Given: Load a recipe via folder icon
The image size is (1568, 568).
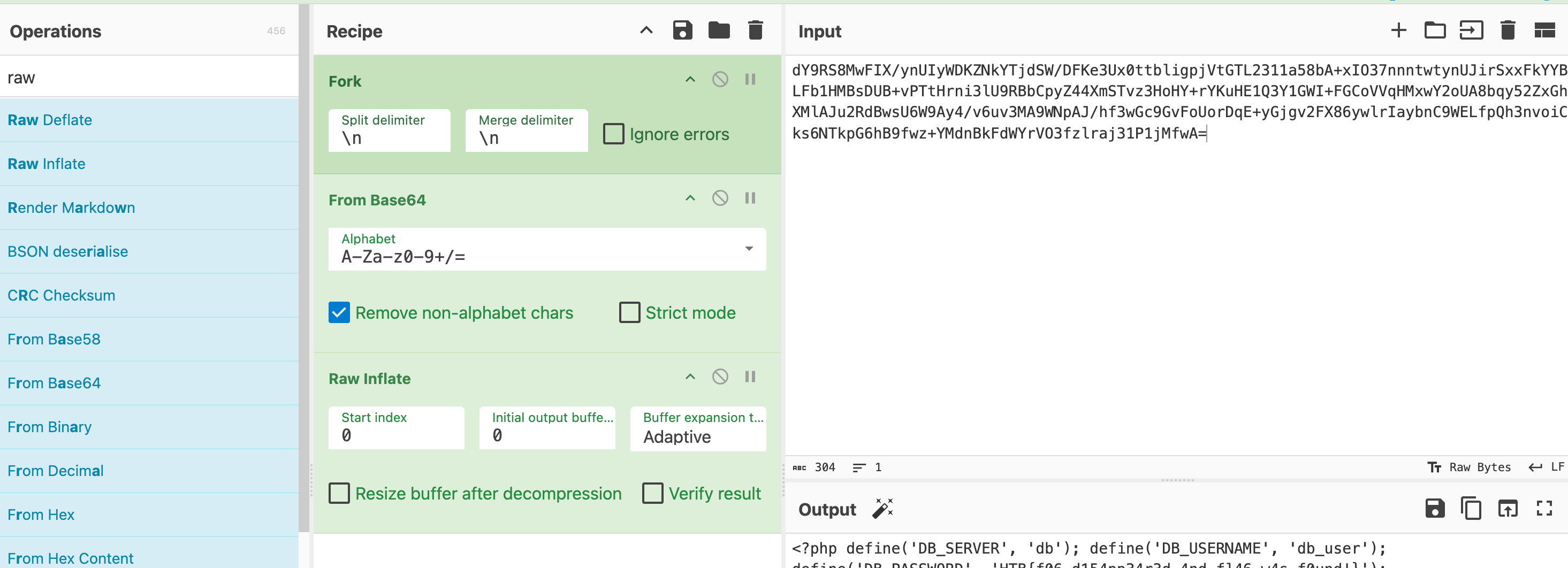Looking at the screenshot, I should tap(719, 30).
